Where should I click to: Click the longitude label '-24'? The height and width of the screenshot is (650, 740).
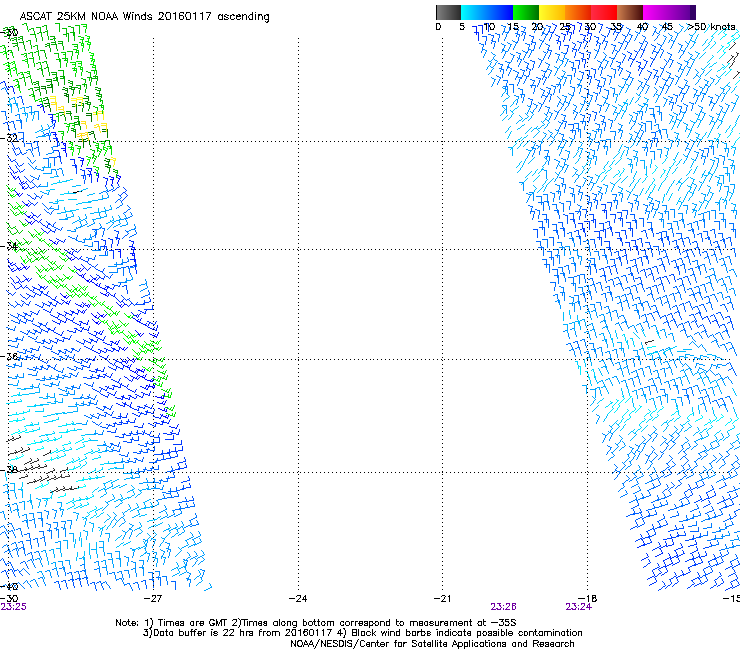pos(298,599)
